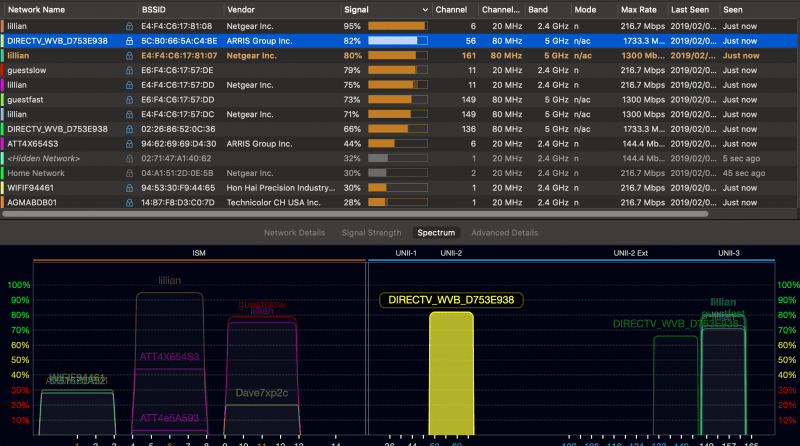
Task: Select the WIFIF94461 network row
Action: [398, 188]
